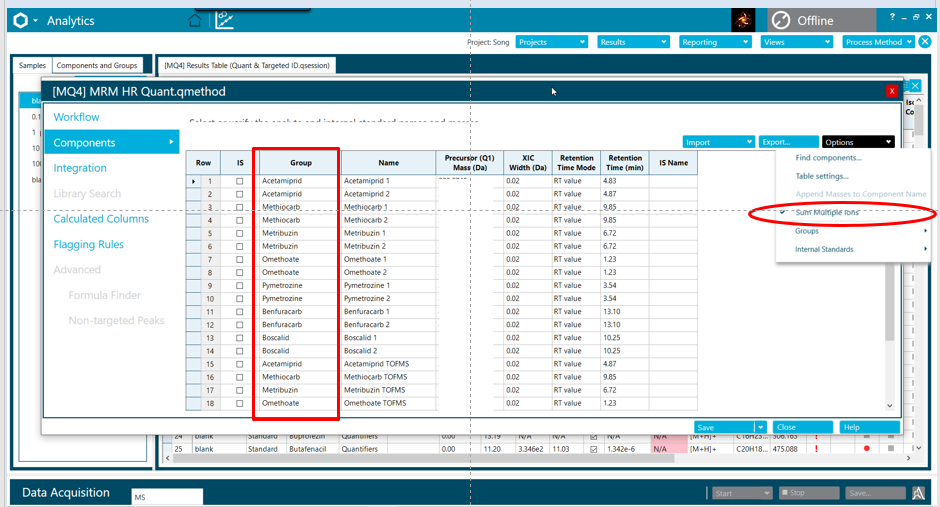Close the project bar with the round X icon

(925, 41)
